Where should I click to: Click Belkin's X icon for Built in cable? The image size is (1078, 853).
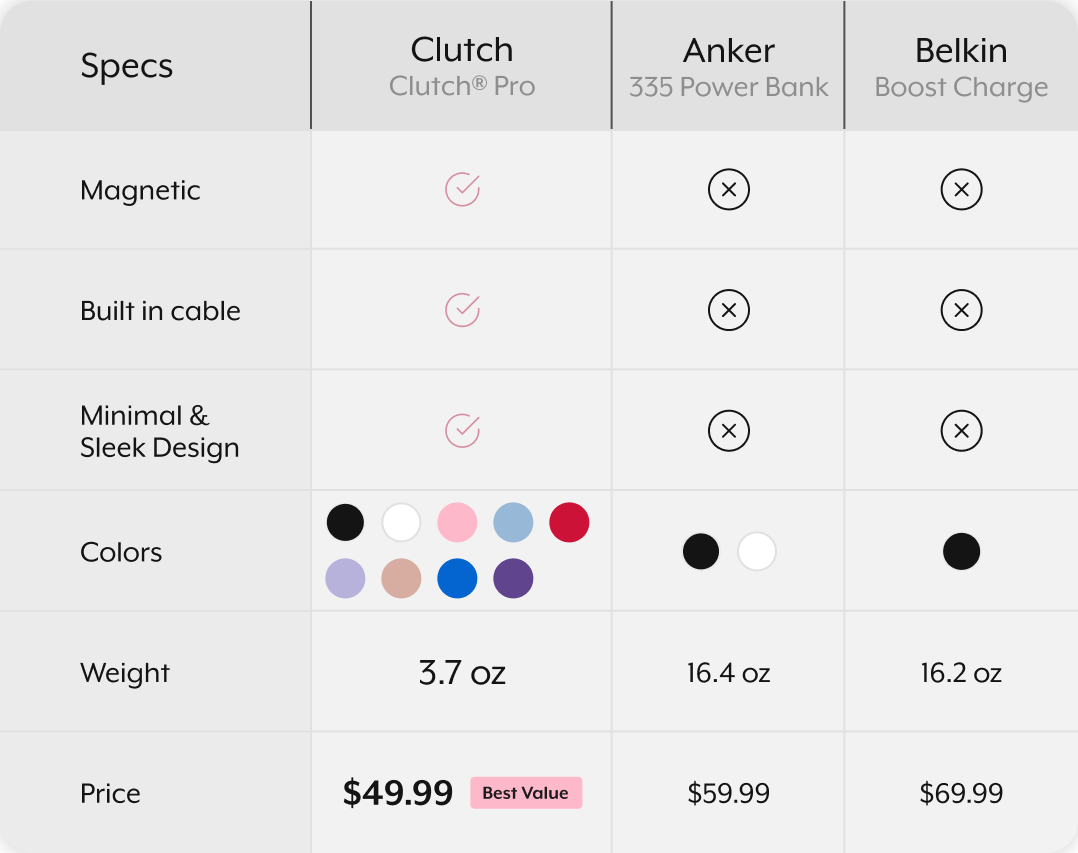point(961,310)
